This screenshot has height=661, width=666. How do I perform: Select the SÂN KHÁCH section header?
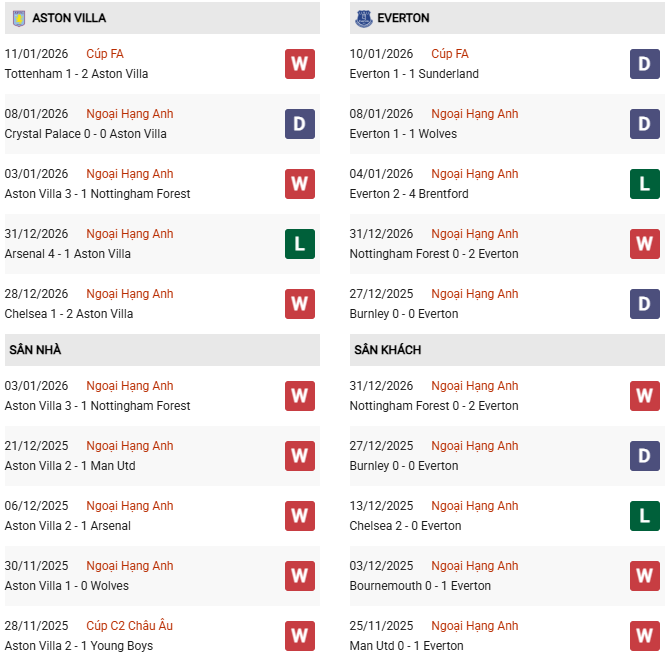pyautogui.click(x=387, y=350)
